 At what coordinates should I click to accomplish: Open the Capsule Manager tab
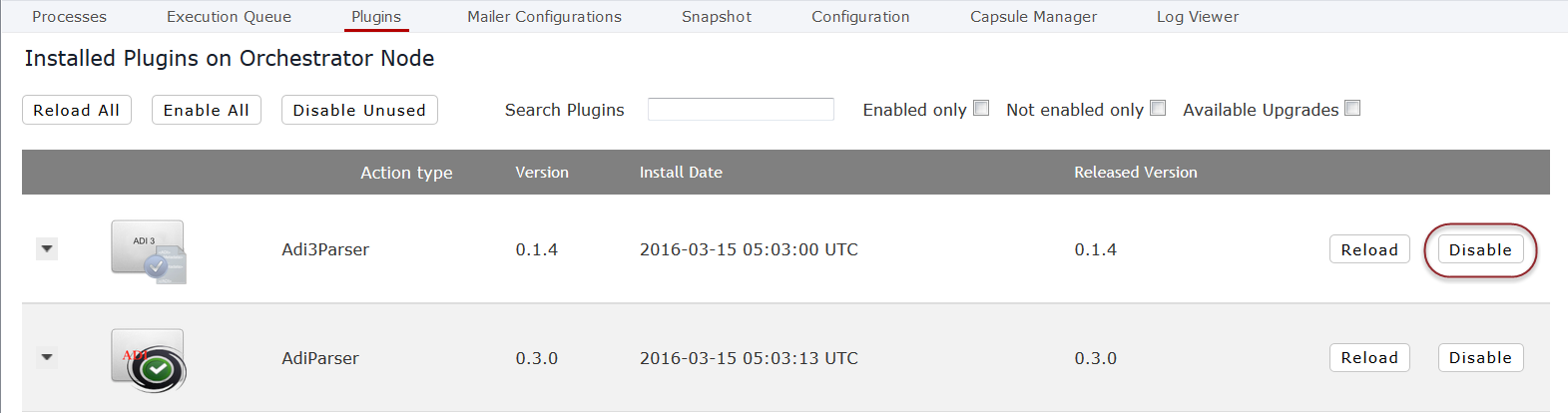1033,17
